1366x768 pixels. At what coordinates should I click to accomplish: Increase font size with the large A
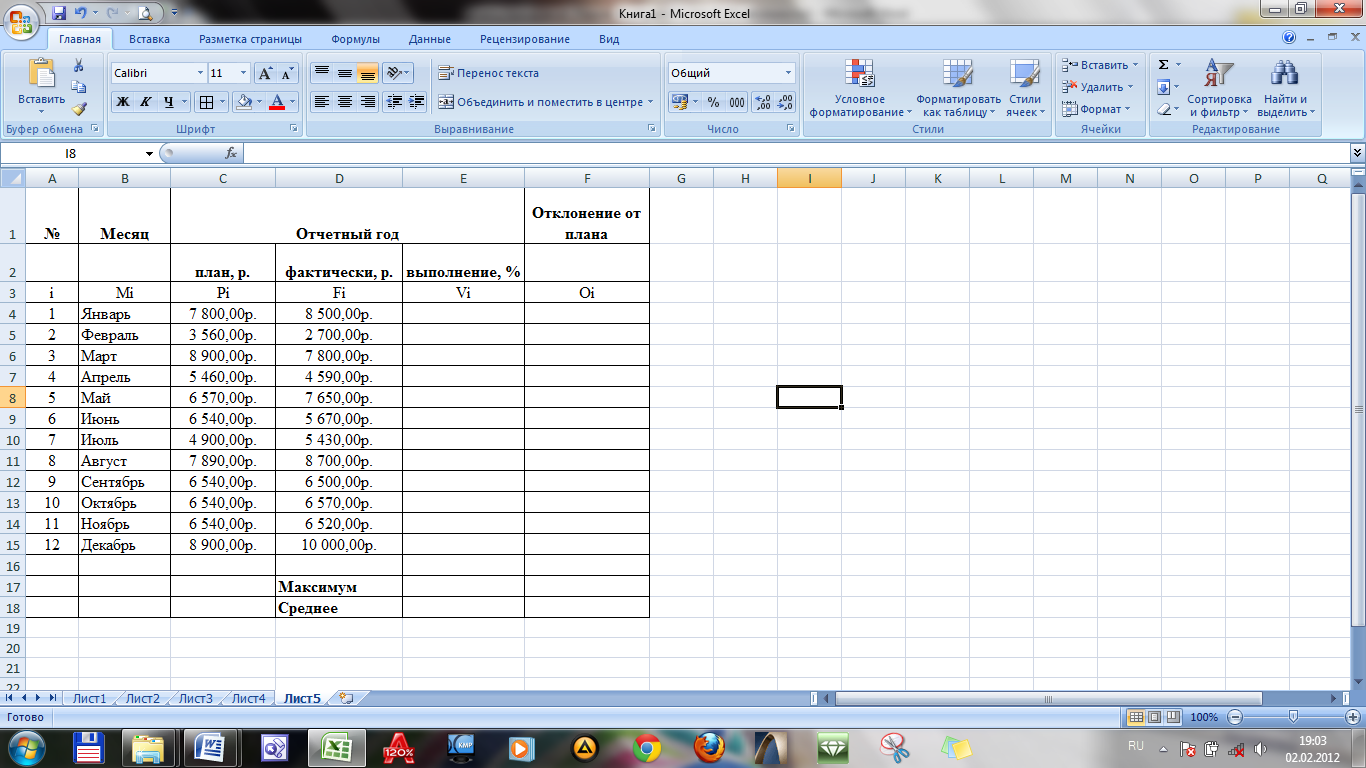(265, 73)
